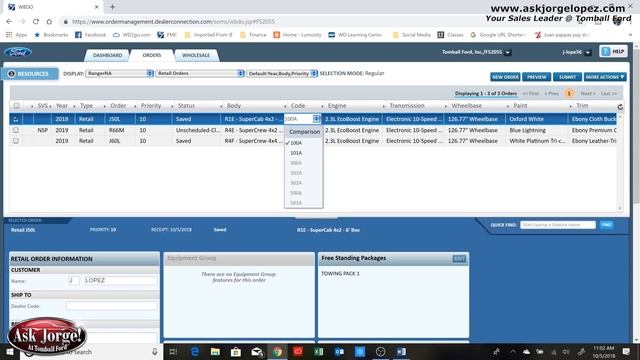Select checkbox for order R66M

16,130
